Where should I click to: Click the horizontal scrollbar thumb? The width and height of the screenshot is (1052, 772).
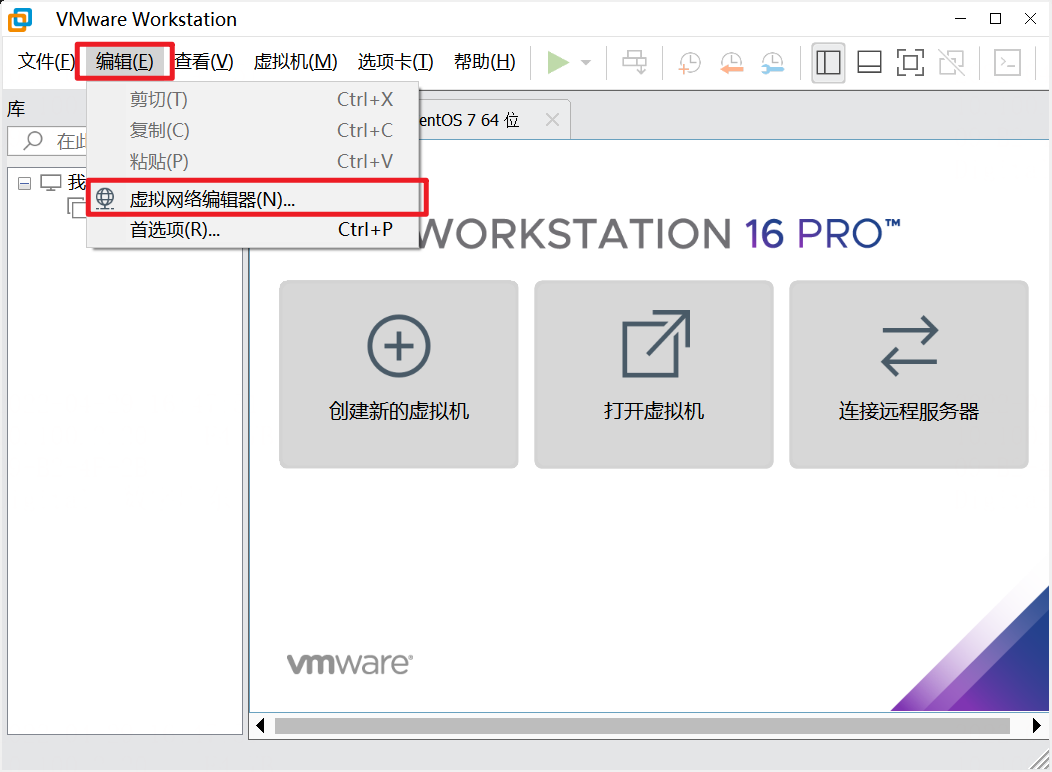642,726
